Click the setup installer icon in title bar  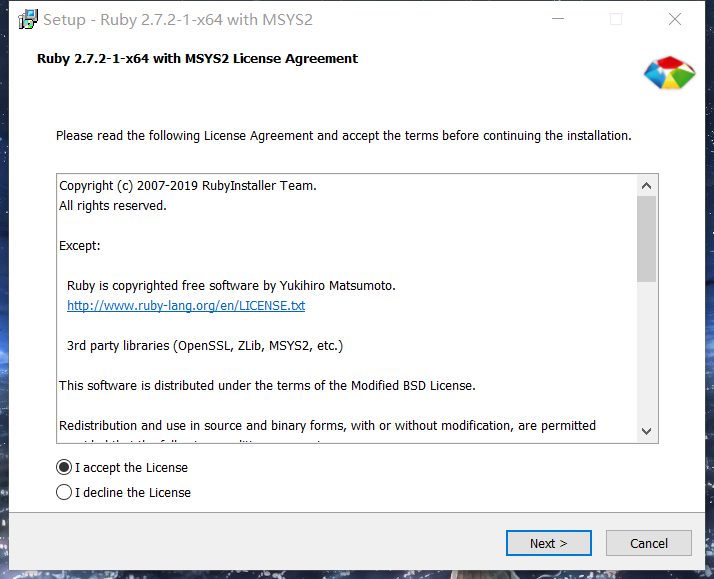pos(28,19)
